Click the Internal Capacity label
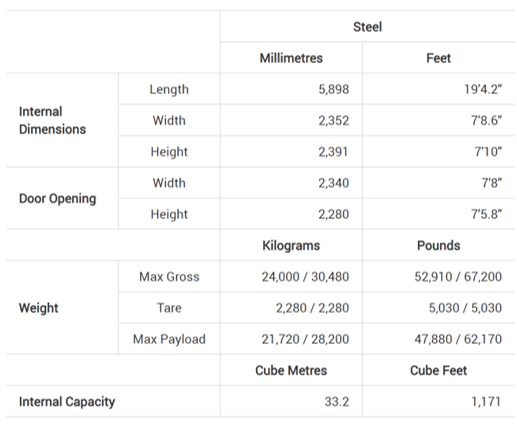Screen dimensions: 517x424 click(67, 402)
